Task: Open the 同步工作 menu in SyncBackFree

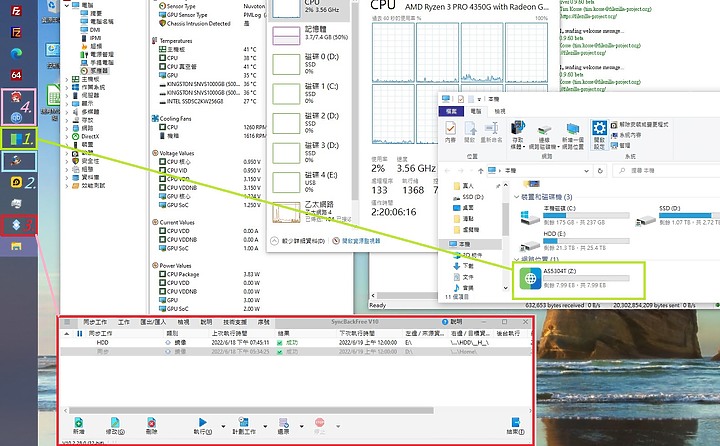Action: (x=95, y=322)
